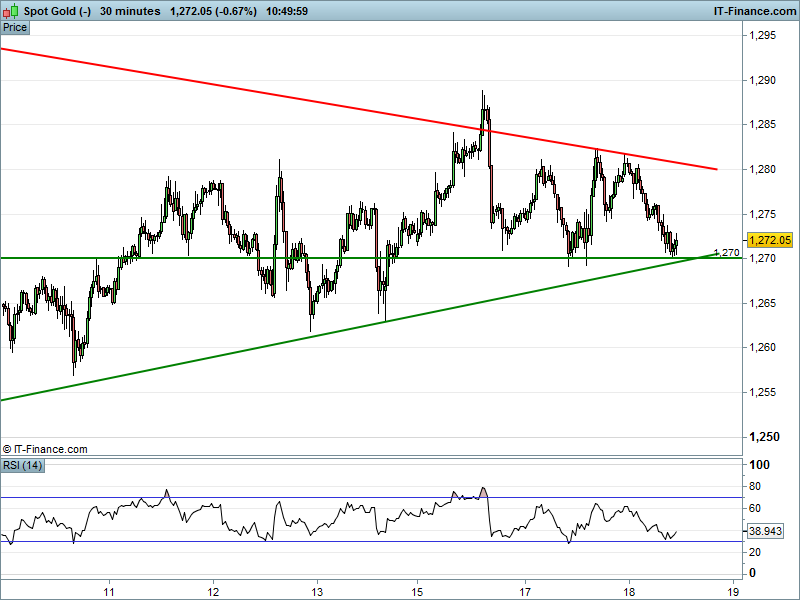
Task: Click the 1,295 price axis label
Action: 762,35
